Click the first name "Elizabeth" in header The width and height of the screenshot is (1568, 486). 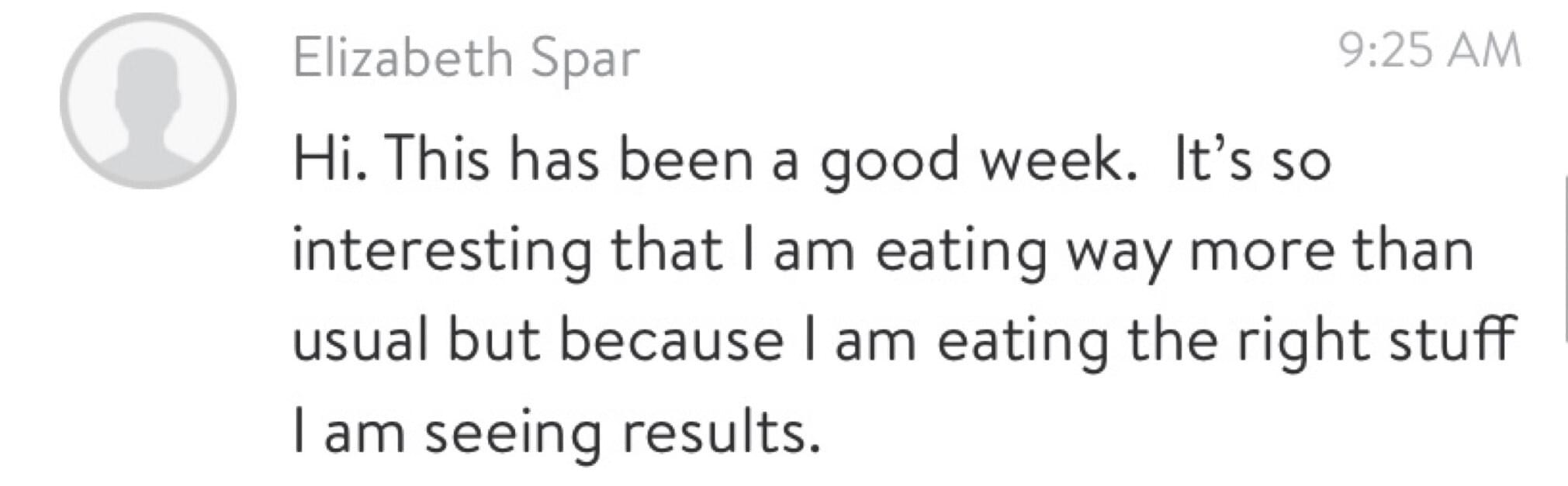tap(403, 58)
